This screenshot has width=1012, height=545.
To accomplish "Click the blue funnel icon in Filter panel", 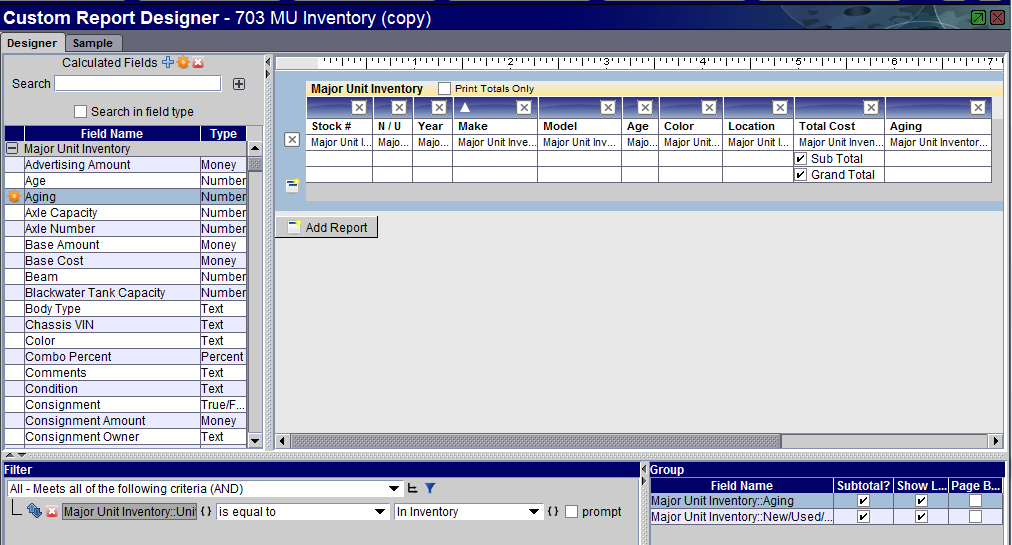I will tap(430, 489).
